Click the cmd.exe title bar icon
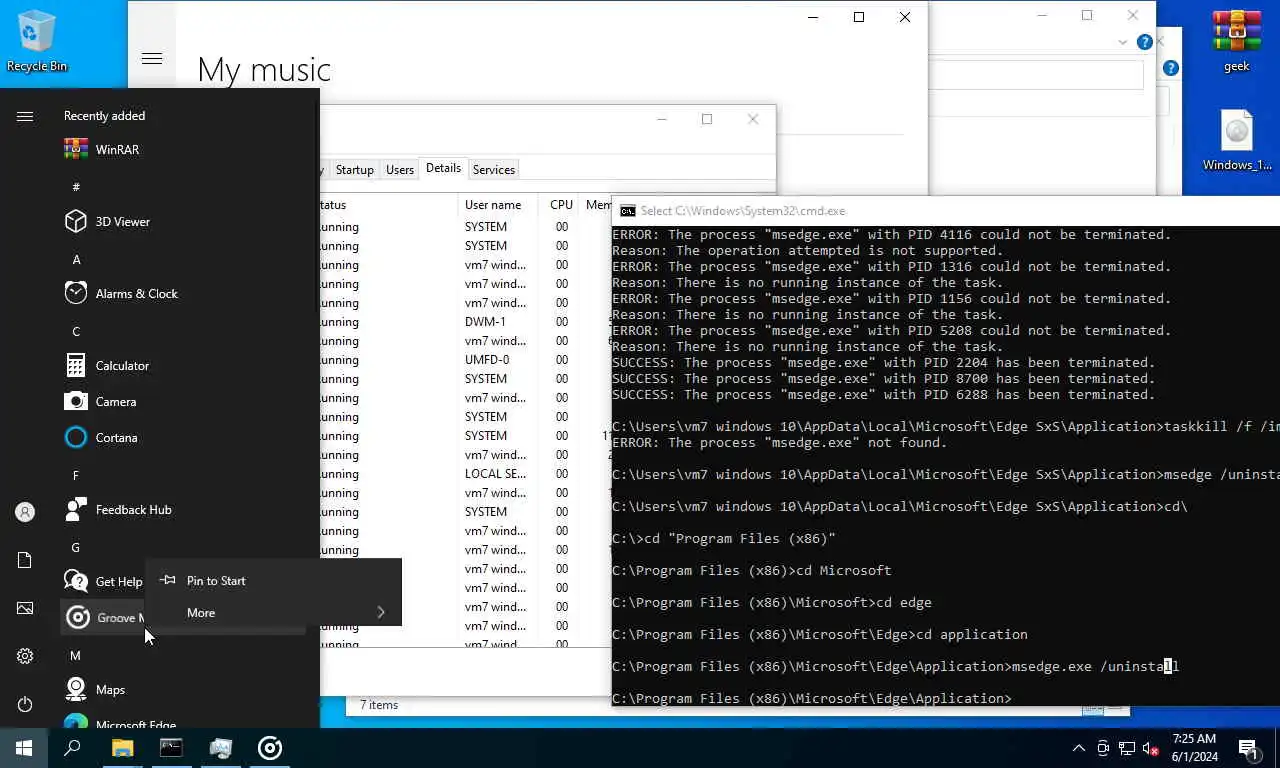 tap(627, 211)
